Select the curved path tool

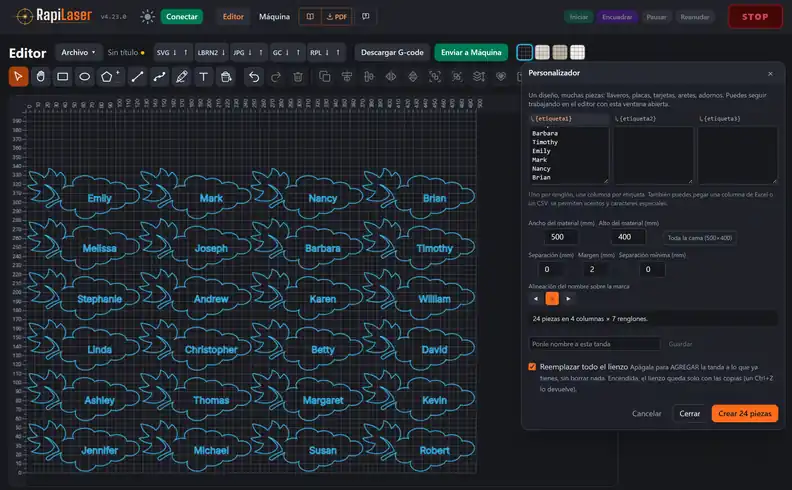(160, 77)
